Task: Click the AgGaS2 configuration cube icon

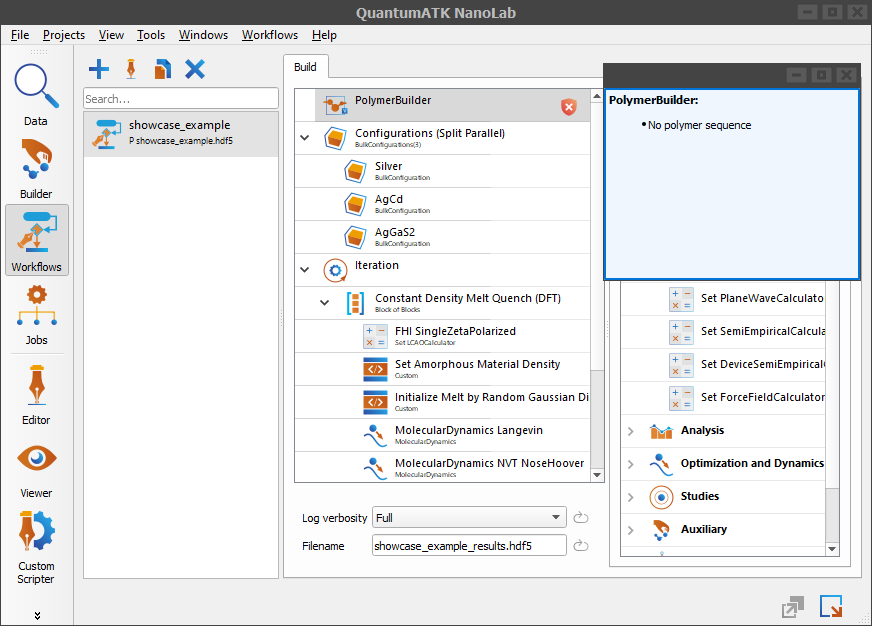Action: [x=355, y=237]
